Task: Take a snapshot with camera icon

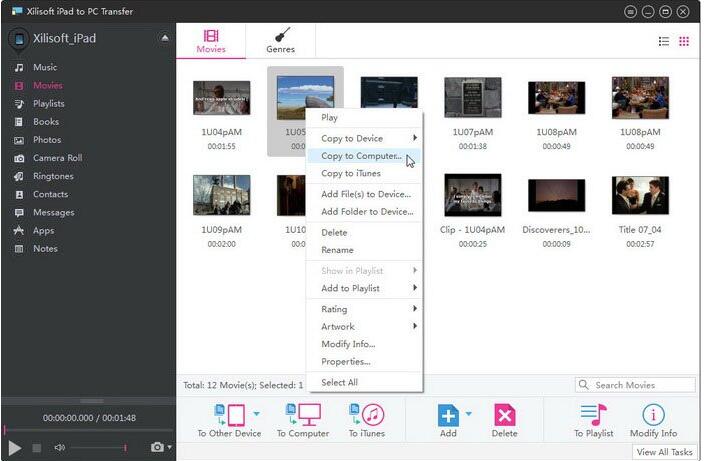Action: click(157, 447)
